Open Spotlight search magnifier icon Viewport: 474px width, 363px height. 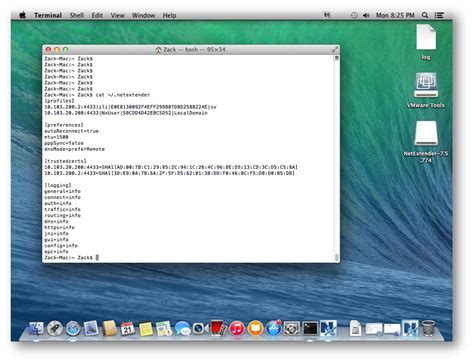(425, 15)
